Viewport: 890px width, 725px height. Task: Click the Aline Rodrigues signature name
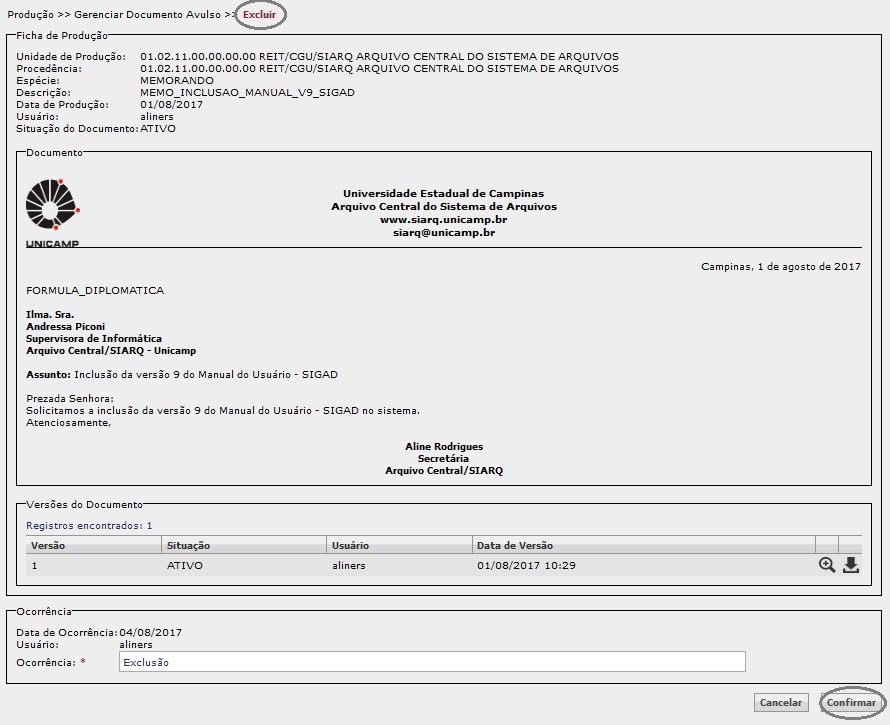tap(444, 447)
